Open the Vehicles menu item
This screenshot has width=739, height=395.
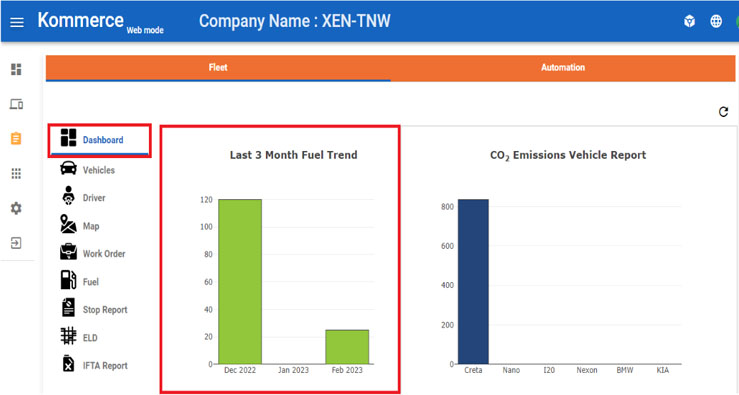pyautogui.click(x=99, y=170)
